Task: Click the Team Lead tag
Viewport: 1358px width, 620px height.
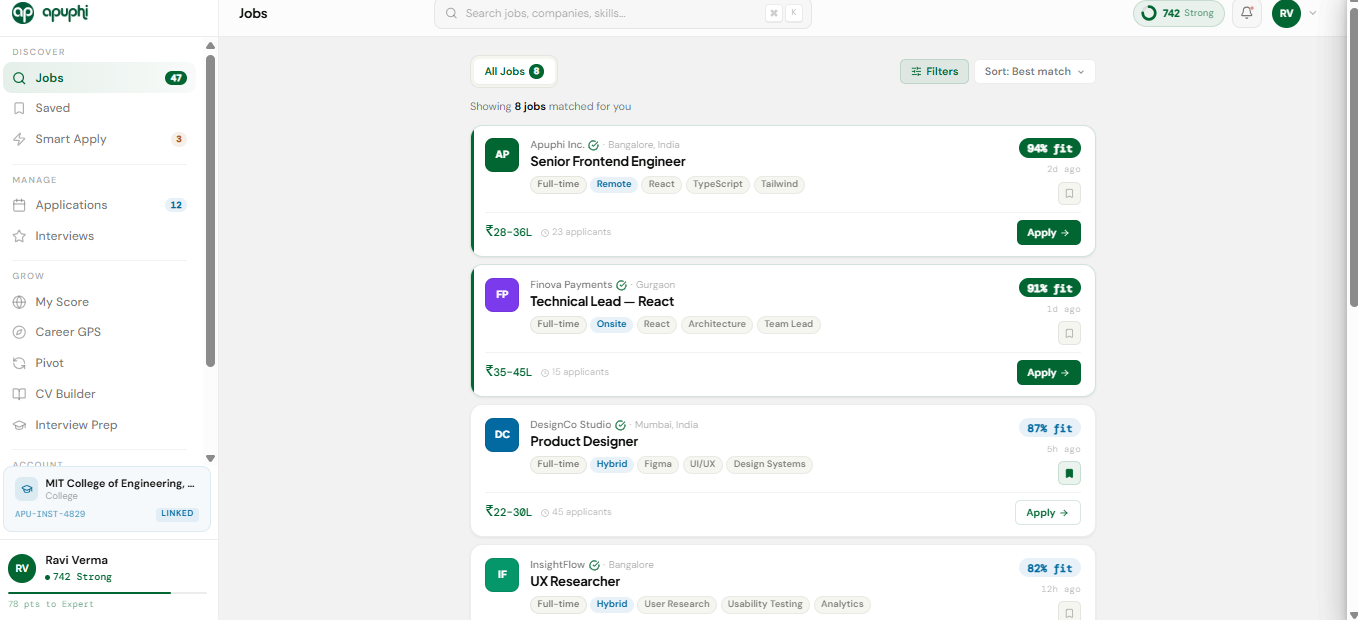Action: [789, 324]
